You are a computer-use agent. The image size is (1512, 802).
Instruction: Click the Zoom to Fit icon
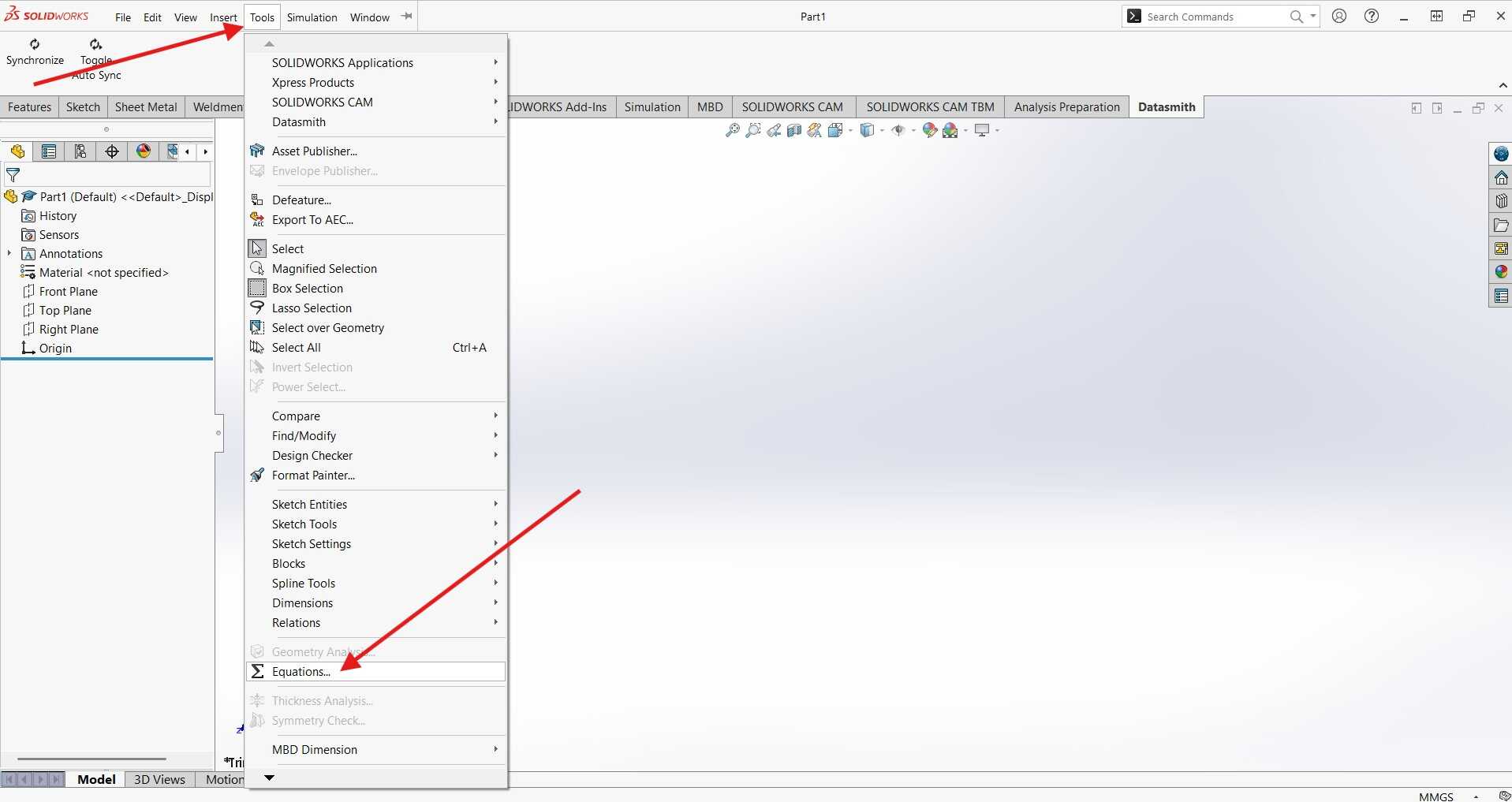coord(733,130)
